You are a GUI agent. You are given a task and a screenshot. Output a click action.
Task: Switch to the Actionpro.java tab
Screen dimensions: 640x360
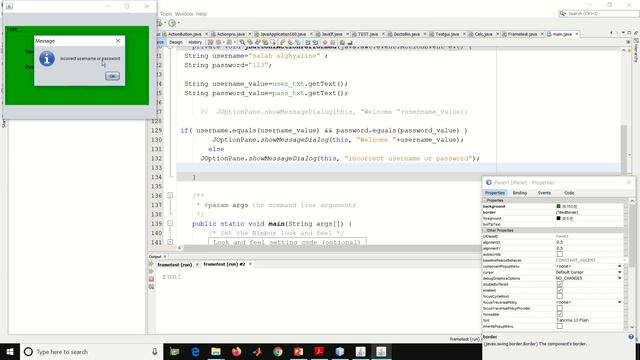click(231, 34)
